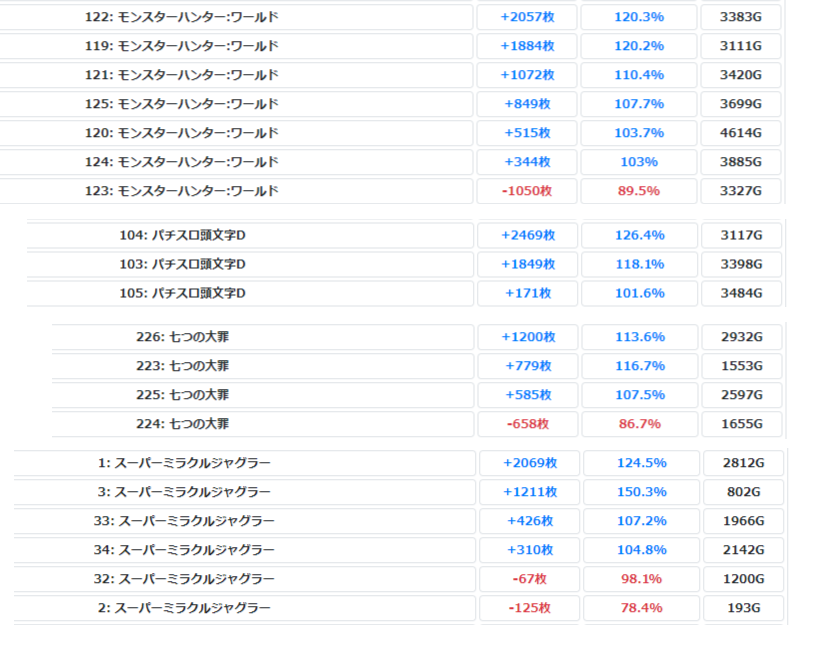814x648 pixels.
Task: Click the 86.7% payout rate
Action: [640, 425]
